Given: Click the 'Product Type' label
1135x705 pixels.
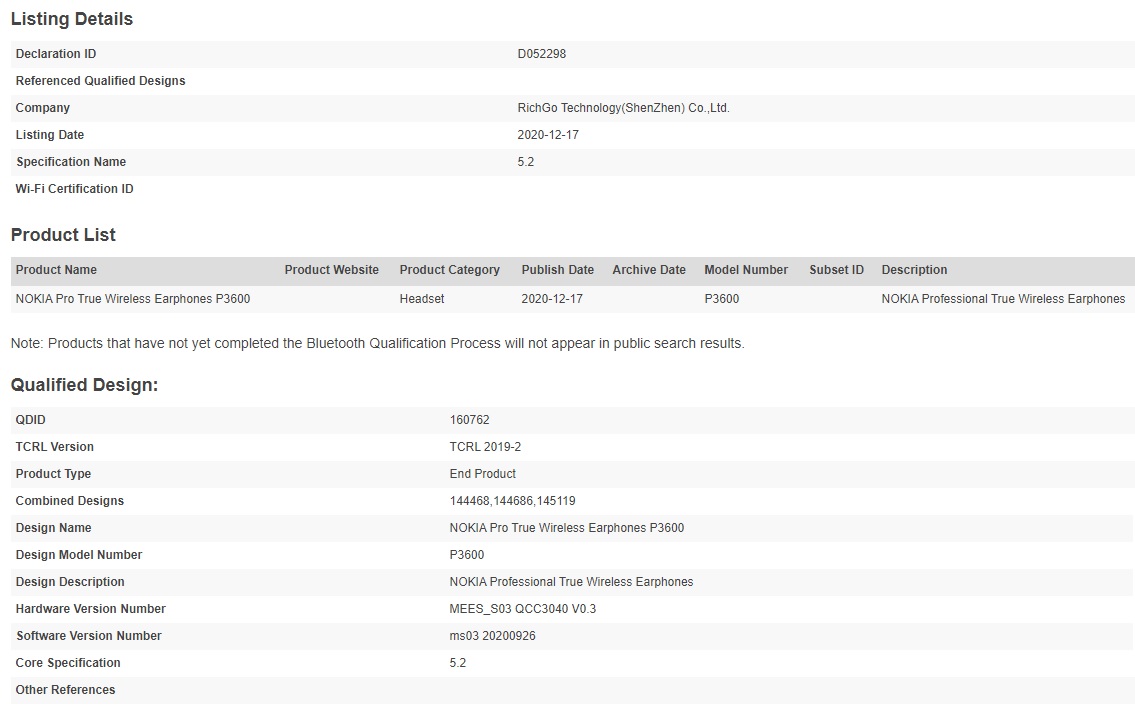Looking at the screenshot, I should (54, 474).
